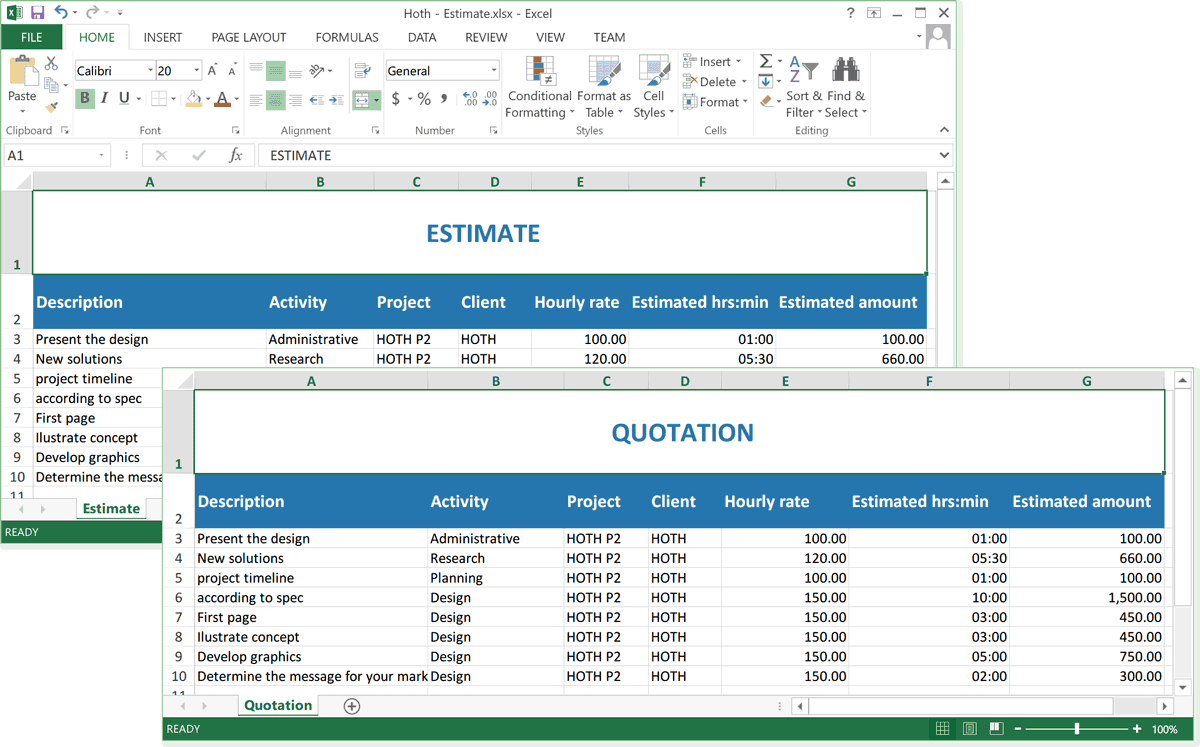Click the Decrease Indent icon
The height and width of the screenshot is (747, 1200).
[x=316, y=100]
